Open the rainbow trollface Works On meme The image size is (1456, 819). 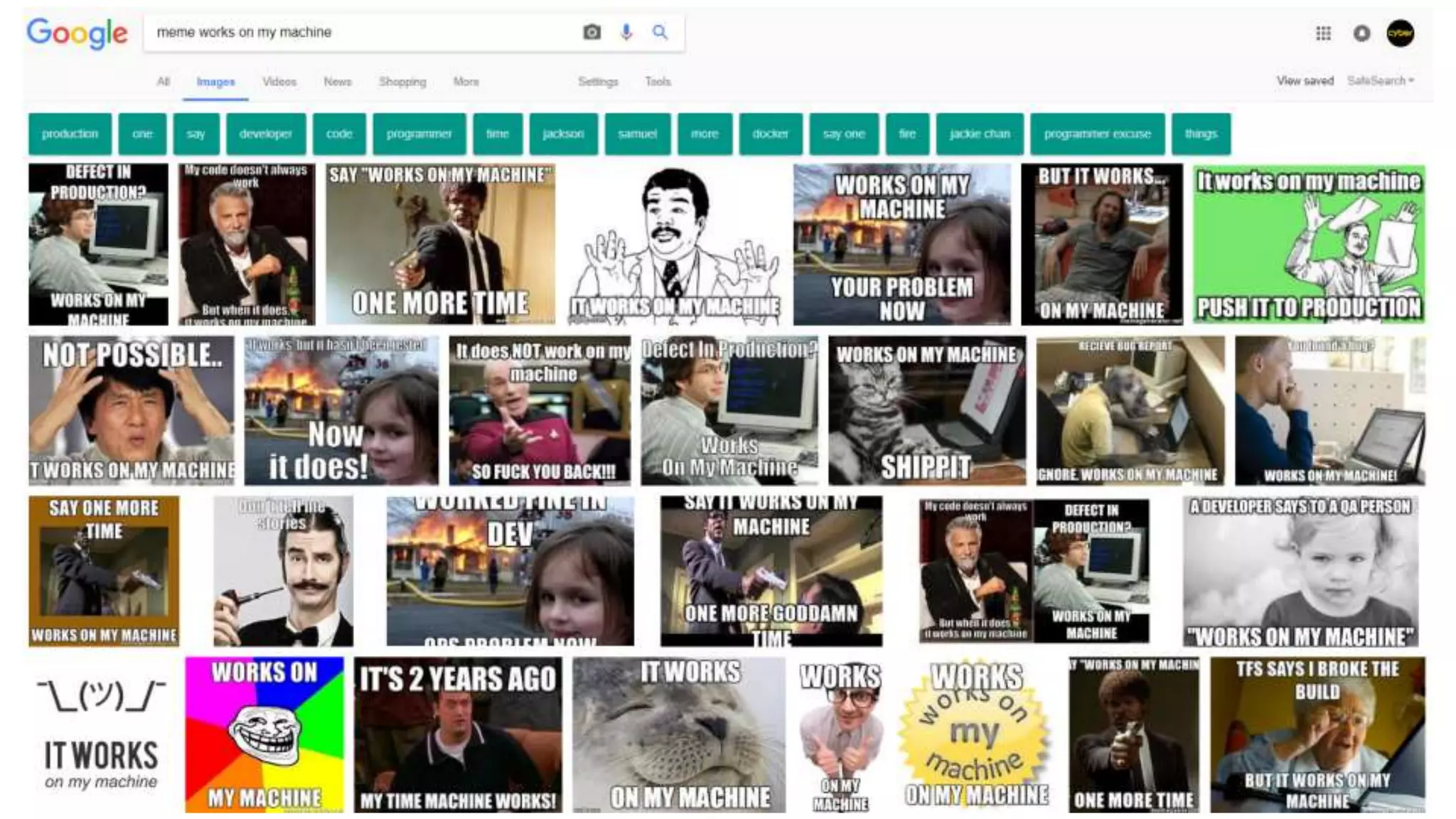pos(264,734)
